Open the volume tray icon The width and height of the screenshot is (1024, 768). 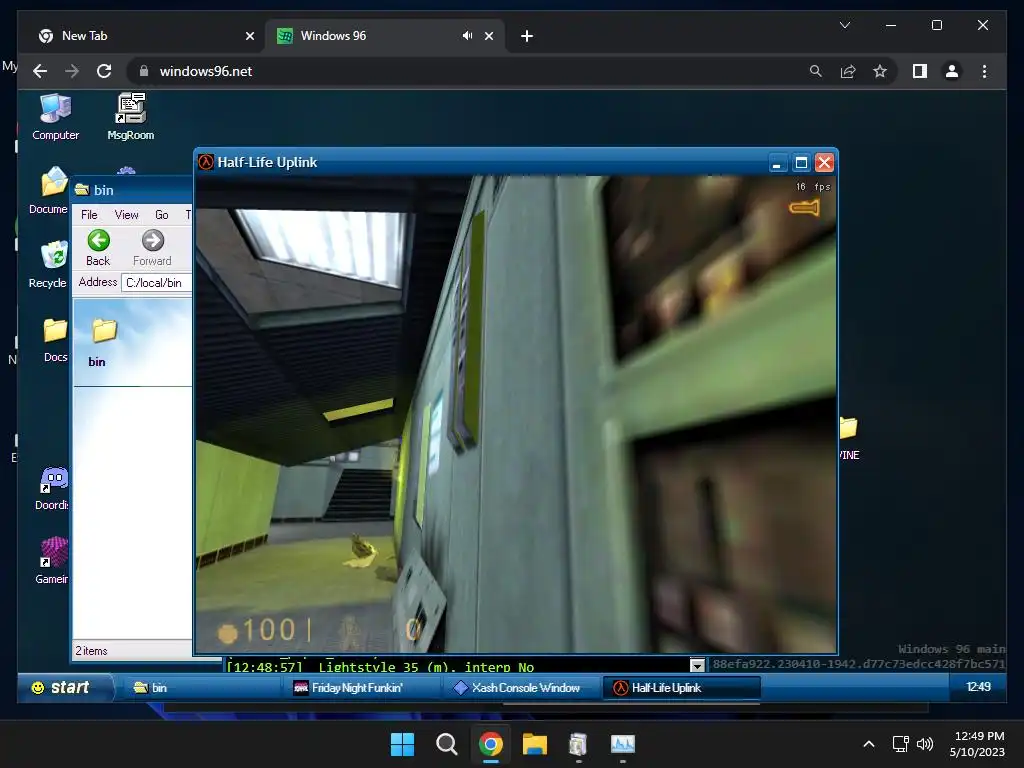(x=925, y=744)
